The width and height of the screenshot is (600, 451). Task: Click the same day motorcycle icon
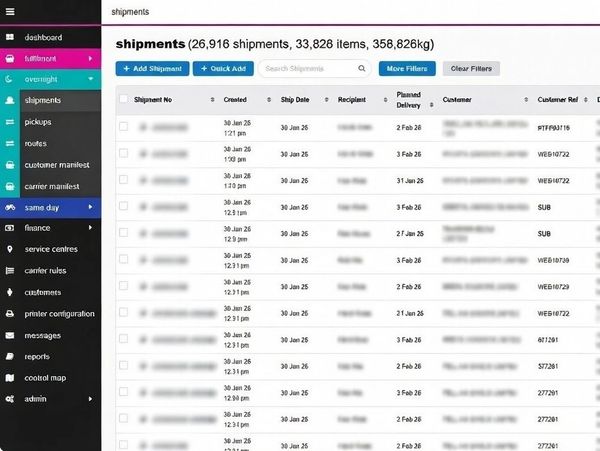[9, 207]
